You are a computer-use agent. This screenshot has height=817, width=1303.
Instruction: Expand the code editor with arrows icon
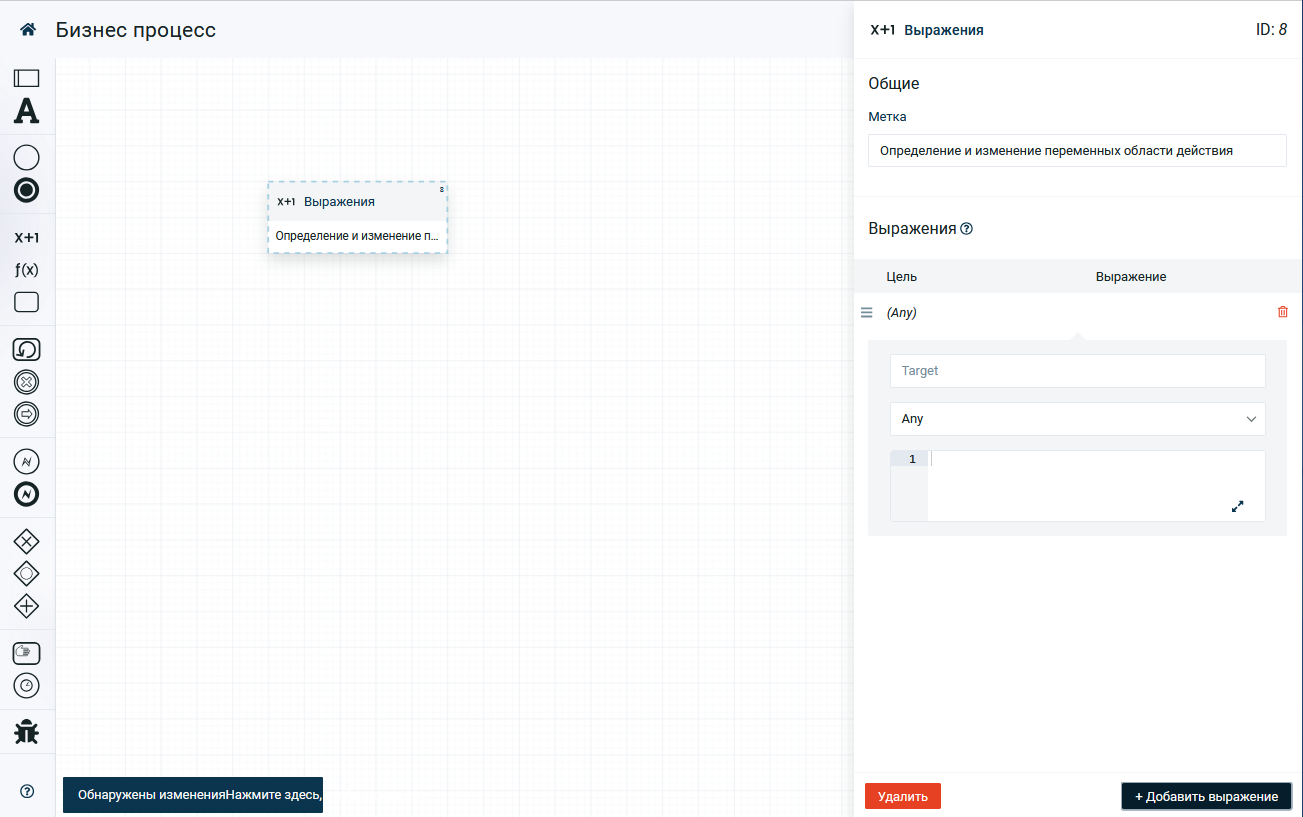pyautogui.click(x=1237, y=507)
